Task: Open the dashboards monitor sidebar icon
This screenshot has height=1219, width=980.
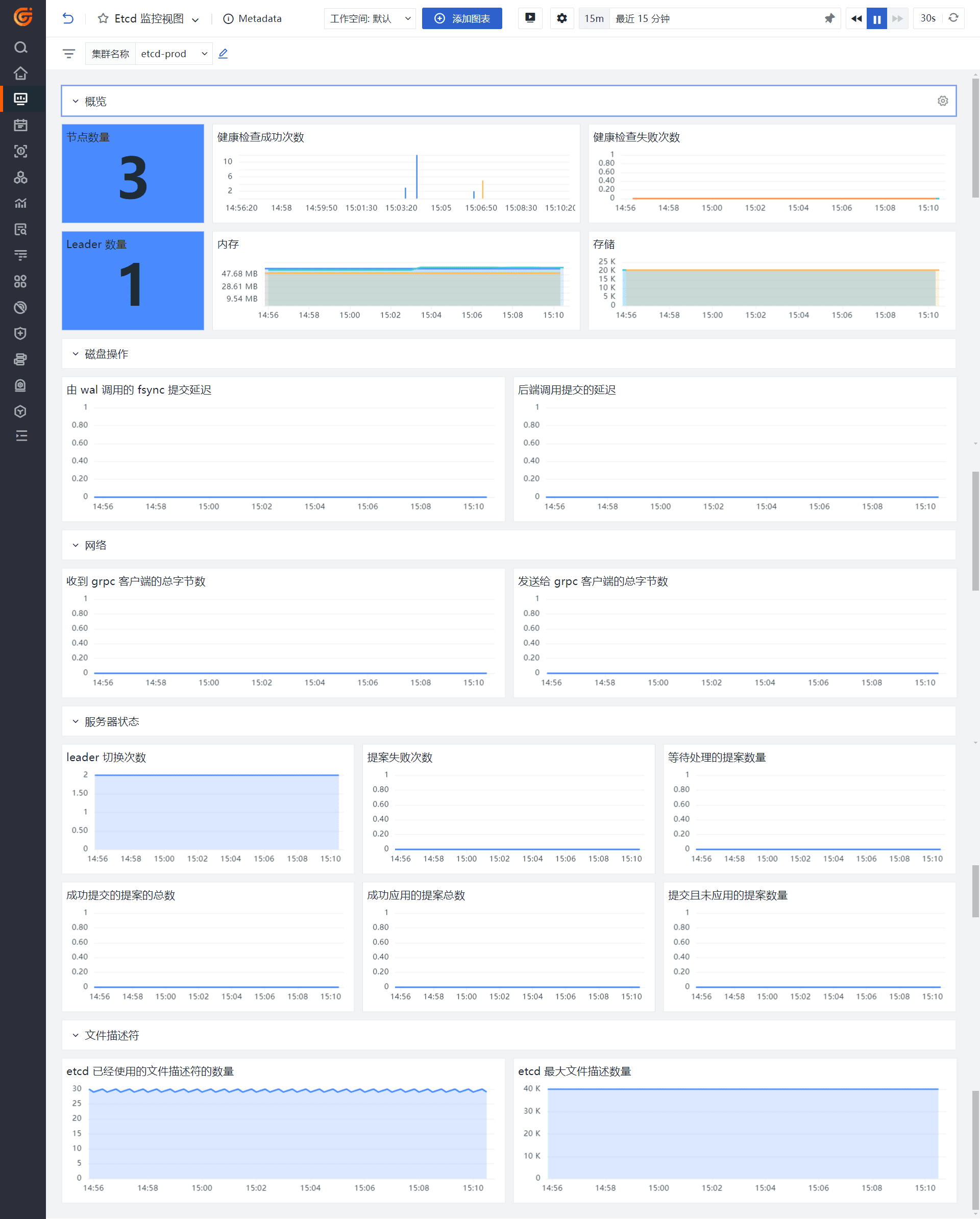Action: pos(21,99)
